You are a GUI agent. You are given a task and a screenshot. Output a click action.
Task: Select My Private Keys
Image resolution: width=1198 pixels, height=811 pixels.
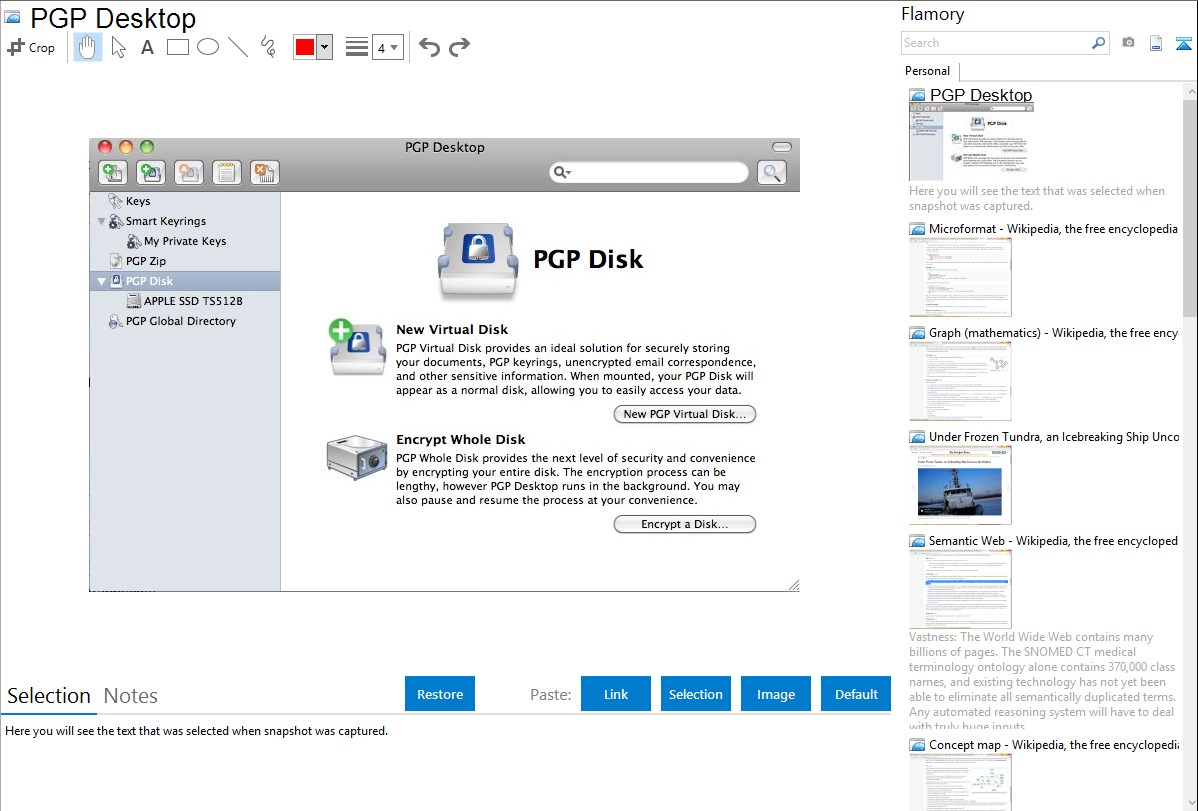pos(185,241)
